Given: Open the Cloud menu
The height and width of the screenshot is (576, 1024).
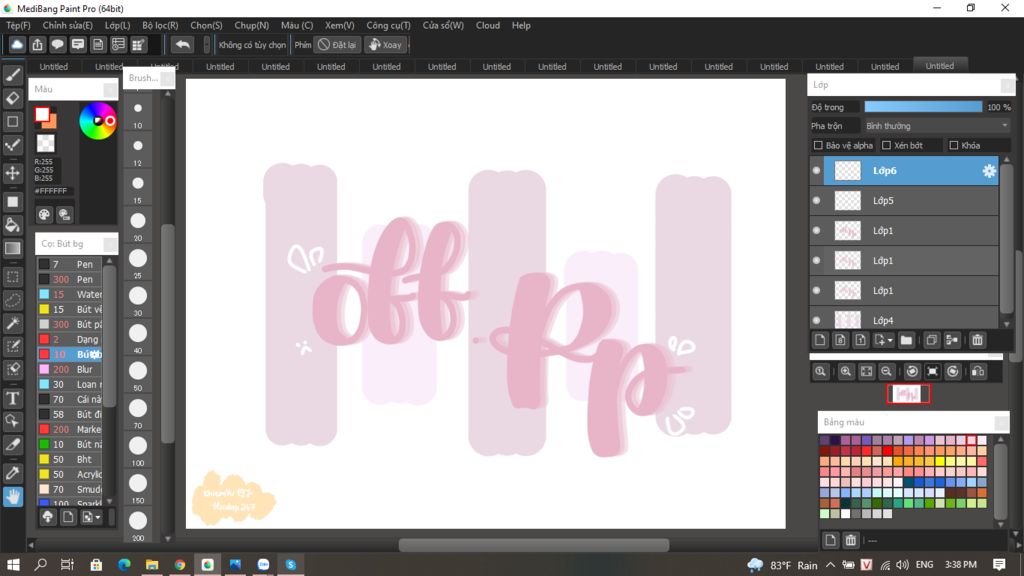Looking at the screenshot, I should pos(487,25).
